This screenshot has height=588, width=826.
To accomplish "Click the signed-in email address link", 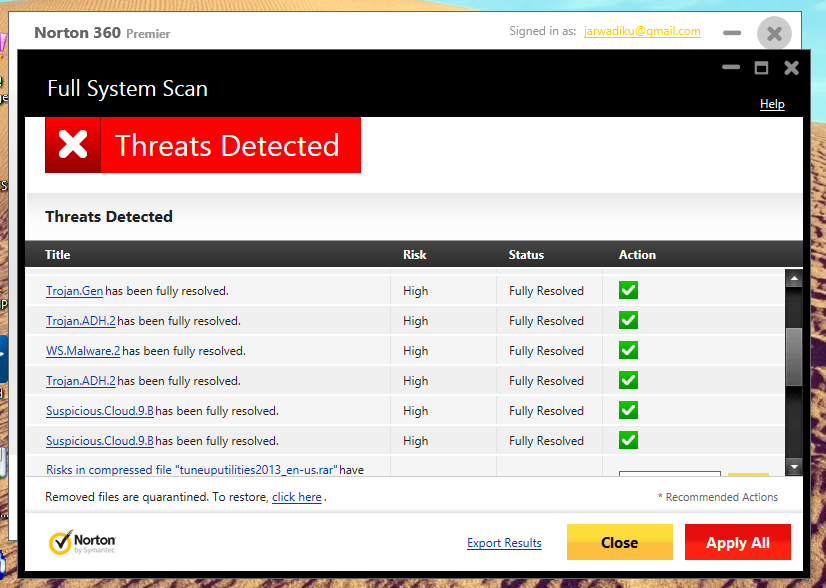I will click(x=641, y=31).
